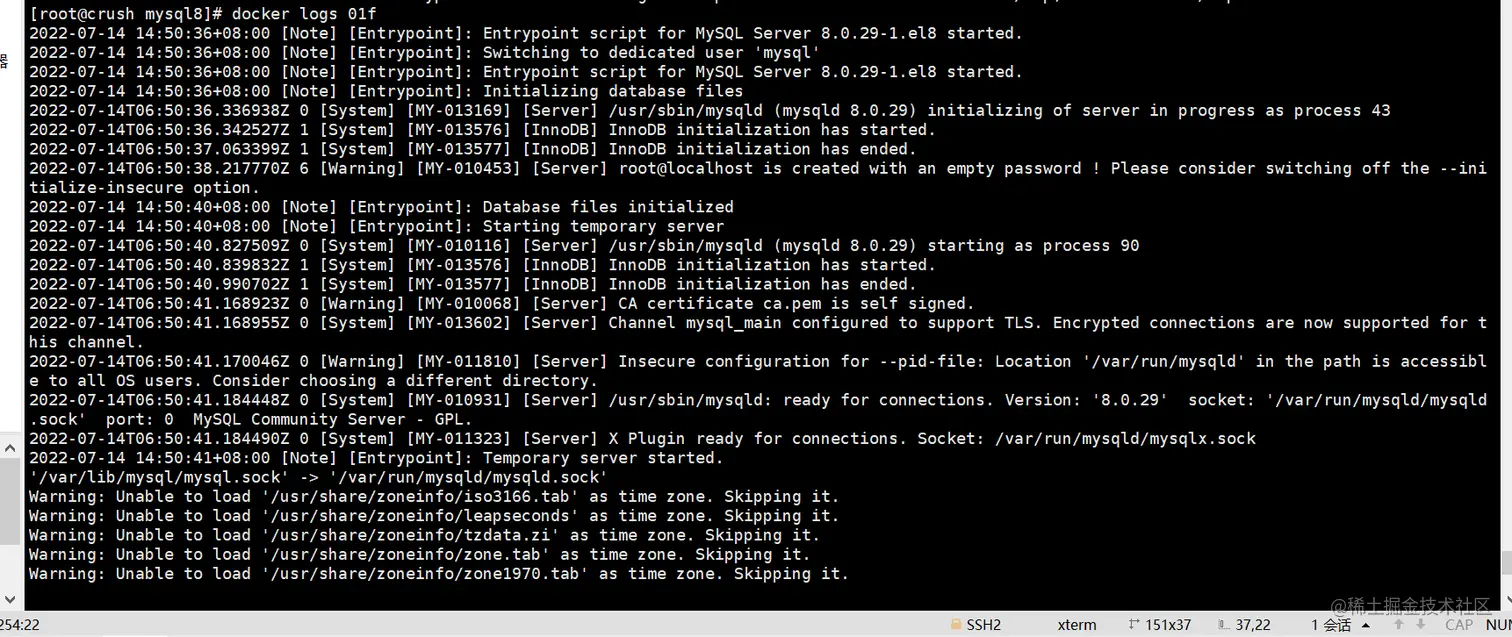Click the SSH2 lock icon in status bar
This screenshot has height=637, width=1512.
click(956, 625)
